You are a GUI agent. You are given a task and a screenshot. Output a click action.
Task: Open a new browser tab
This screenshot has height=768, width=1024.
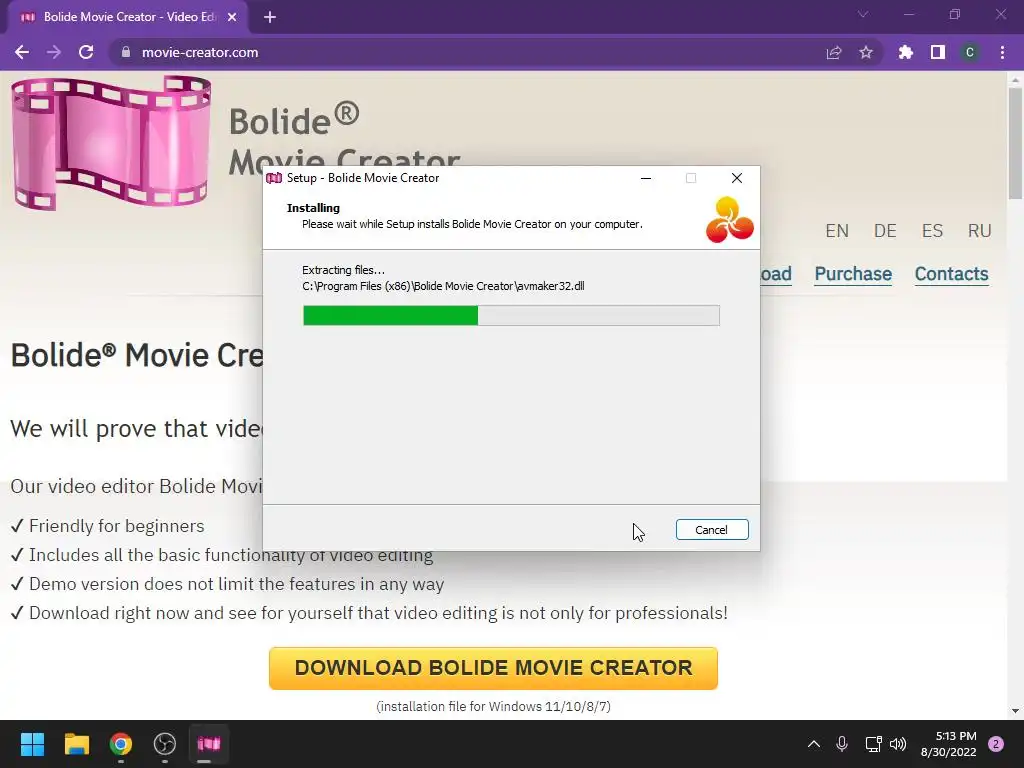pyautogui.click(x=270, y=17)
